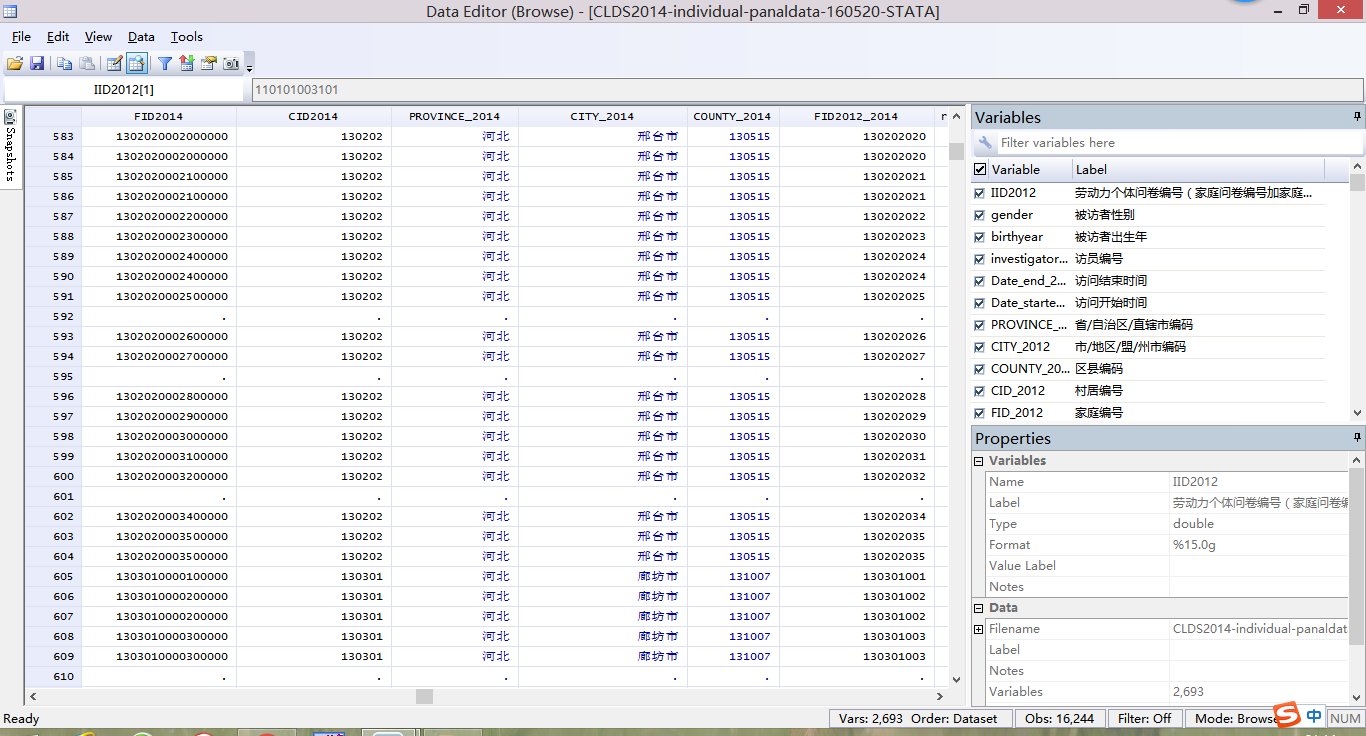
Task: Collapse the Variables section in Properties
Action: pyautogui.click(x=978, y=461)
